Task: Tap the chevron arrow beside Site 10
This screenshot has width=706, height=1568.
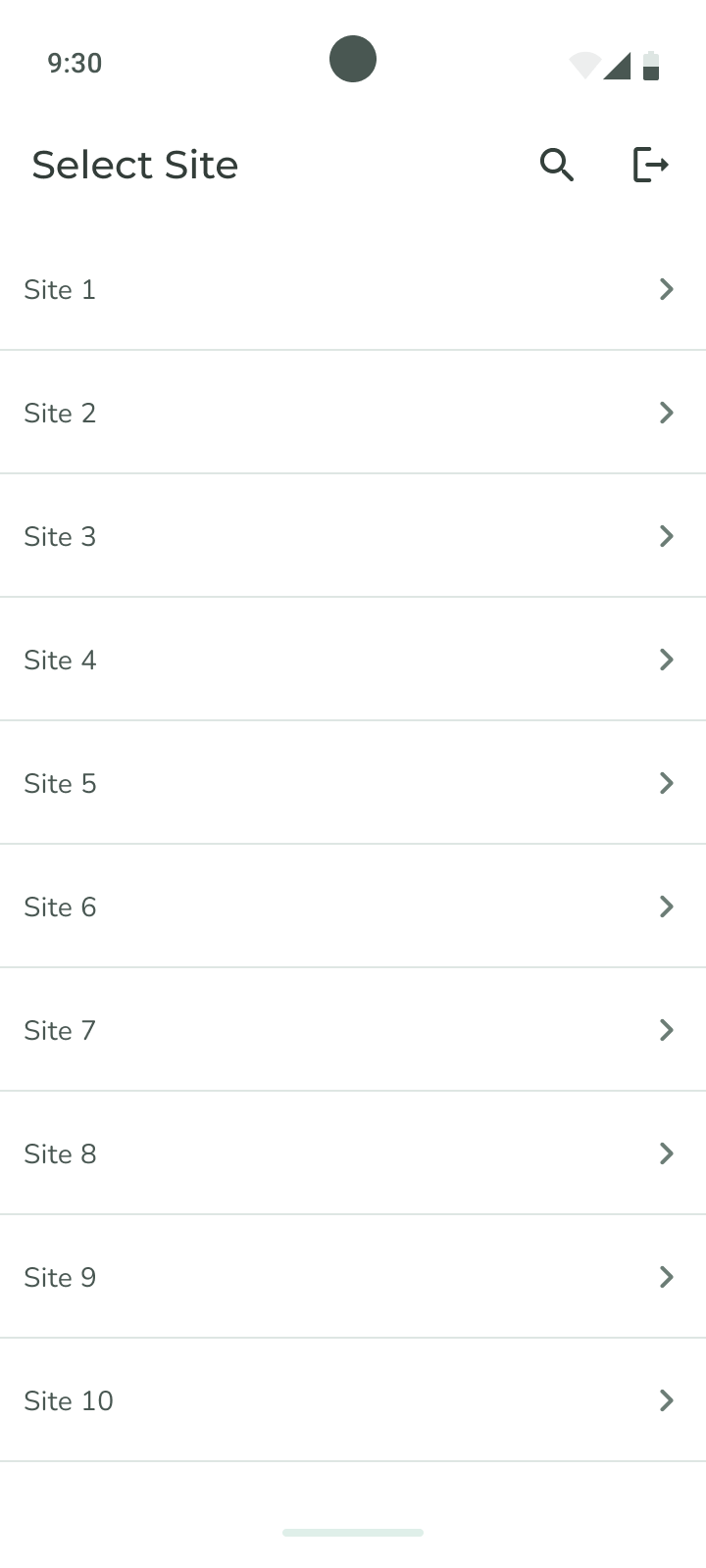Action: pos(667,1400)
